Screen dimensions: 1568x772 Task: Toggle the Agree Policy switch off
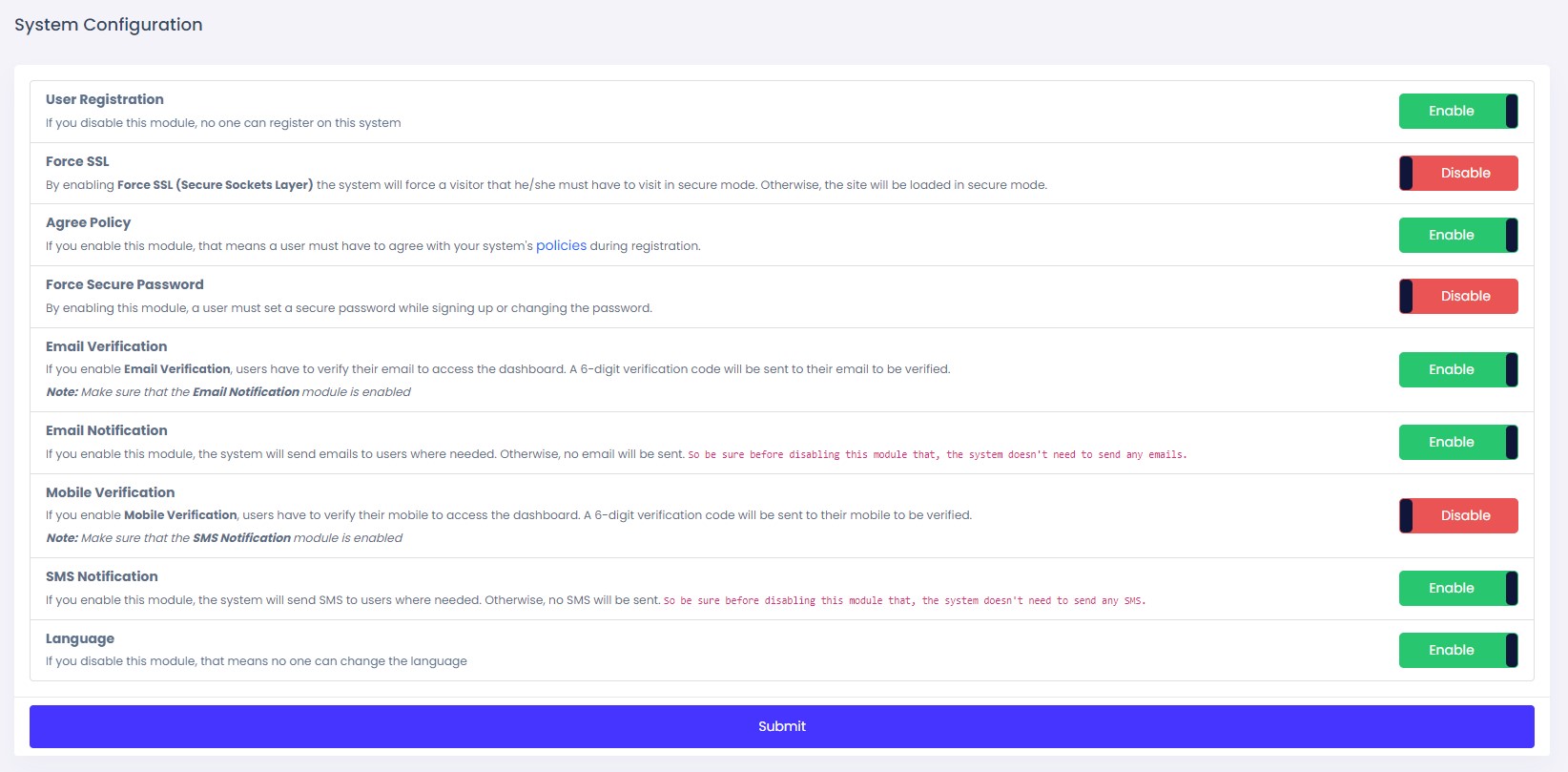coord(1457,236)
